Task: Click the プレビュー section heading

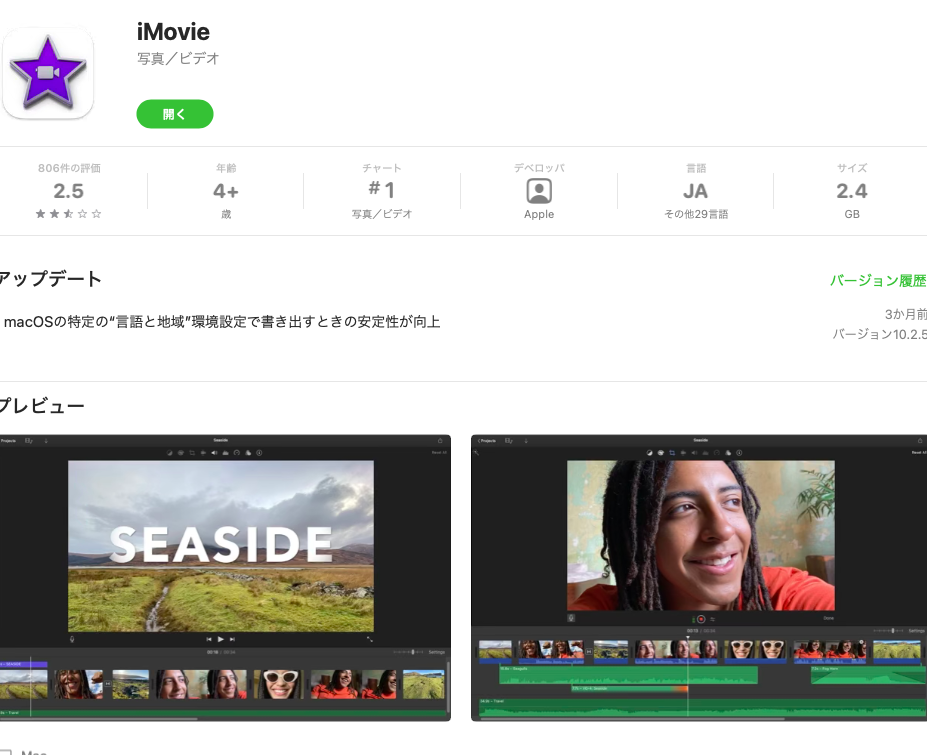Action: tap(41, 406)
